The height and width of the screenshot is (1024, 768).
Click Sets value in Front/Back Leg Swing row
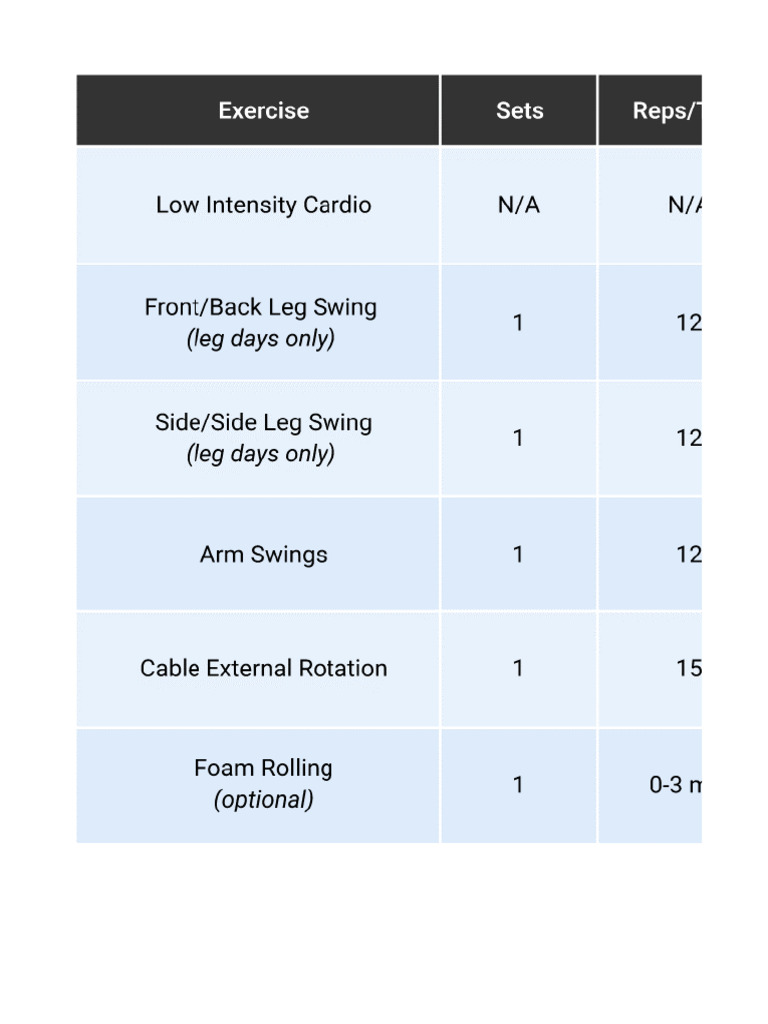(x=518, y=323)
